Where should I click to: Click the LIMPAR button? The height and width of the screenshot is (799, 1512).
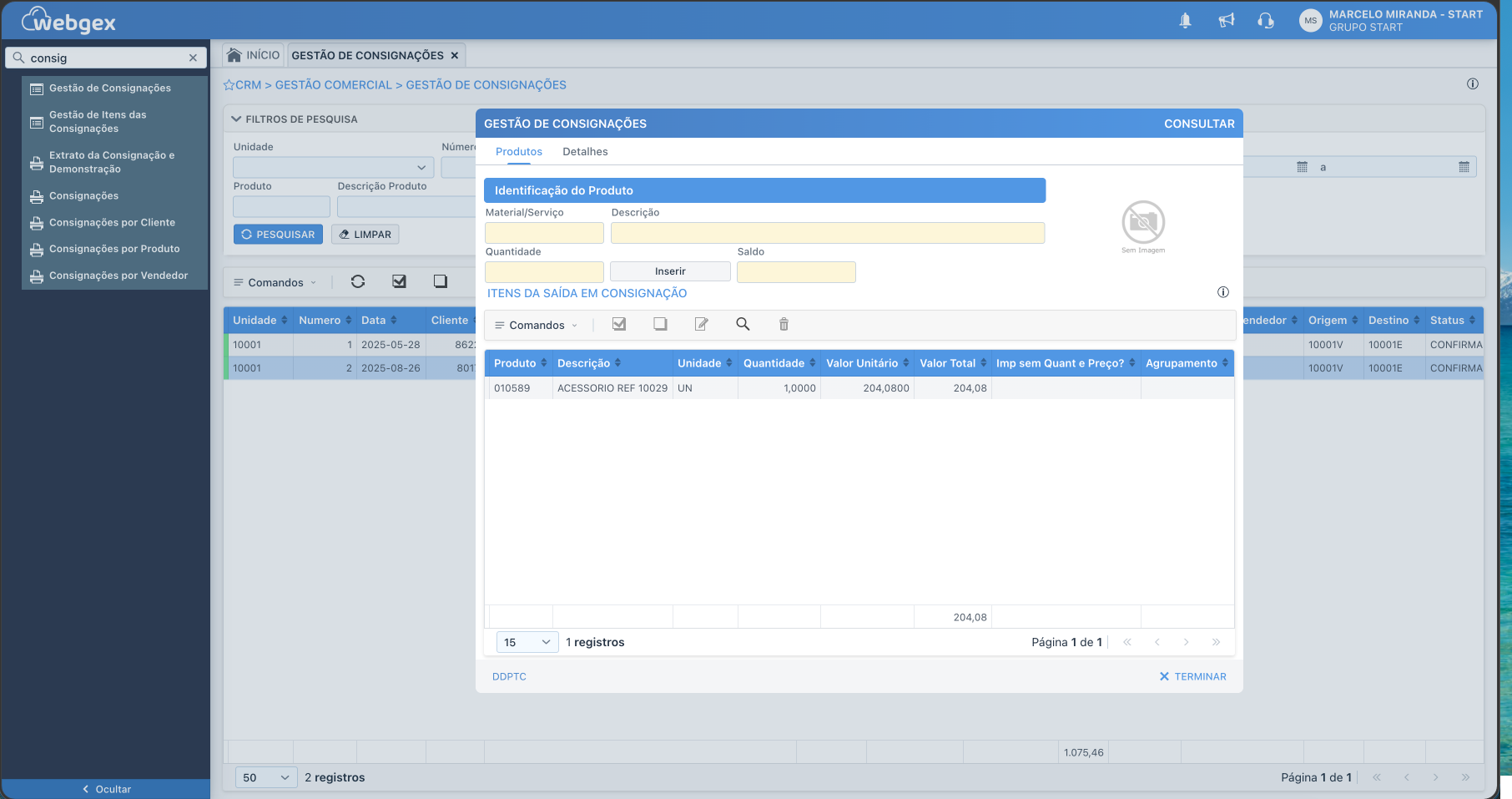coord(365,235)
